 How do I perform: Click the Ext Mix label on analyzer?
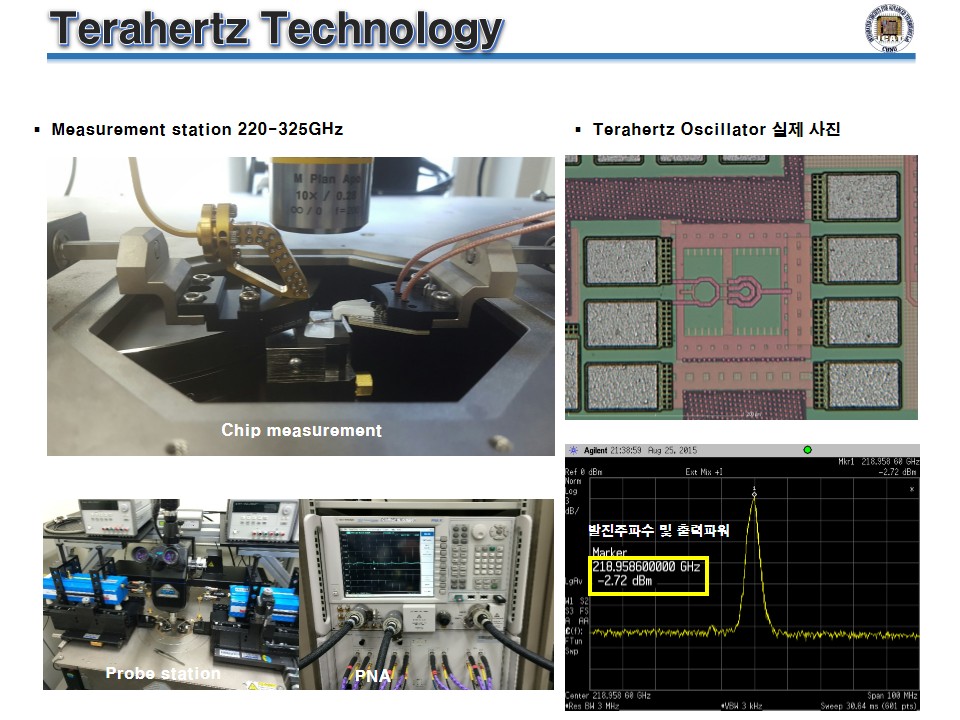[x=704, y=472]
